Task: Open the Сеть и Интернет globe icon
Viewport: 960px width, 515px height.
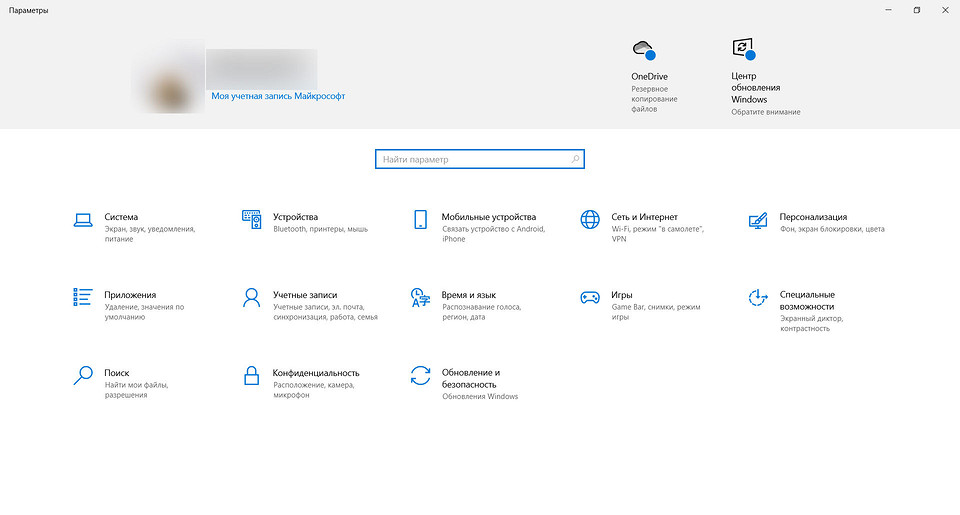Action: 590,219
